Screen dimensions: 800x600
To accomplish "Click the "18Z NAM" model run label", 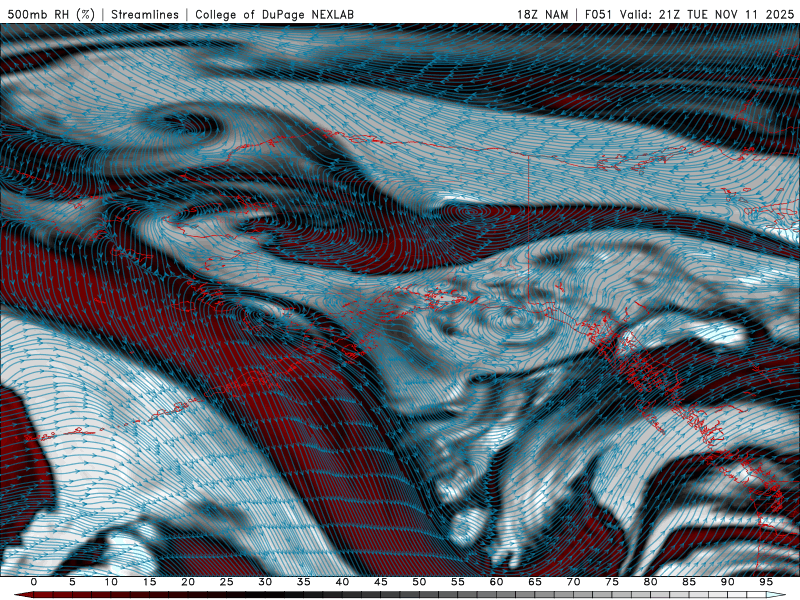I will click(x=541, y=14).
